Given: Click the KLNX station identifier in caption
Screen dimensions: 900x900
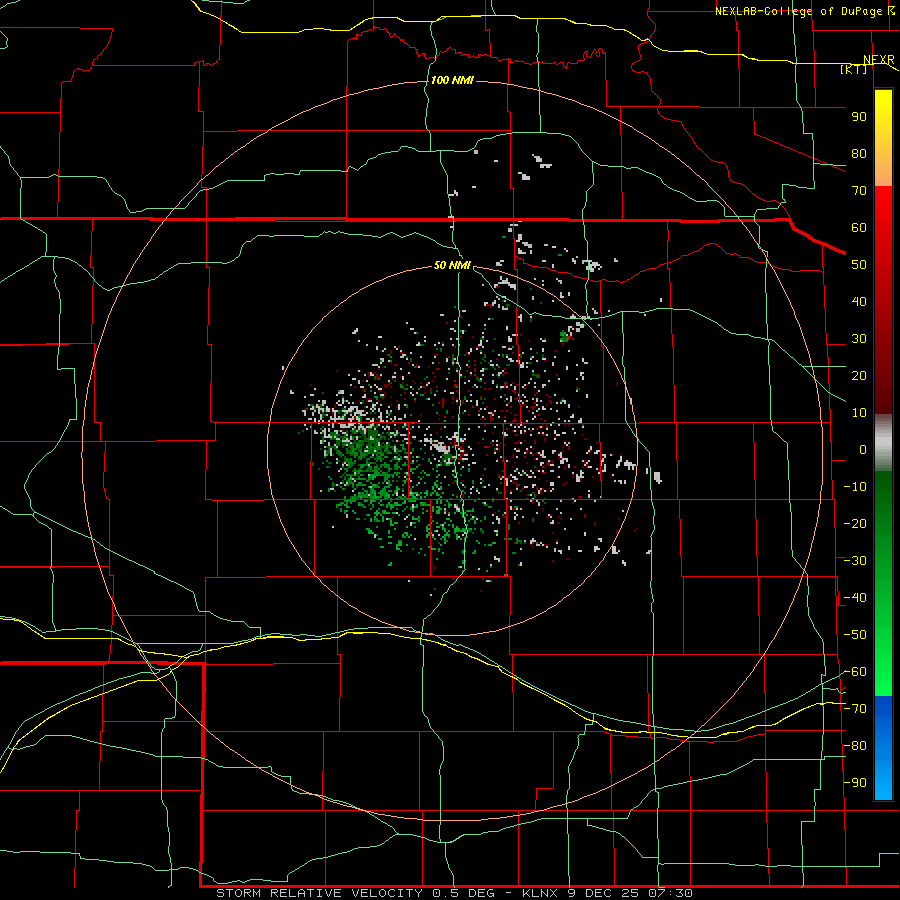Looking at the screenshot, I should [x=542, y=893].
